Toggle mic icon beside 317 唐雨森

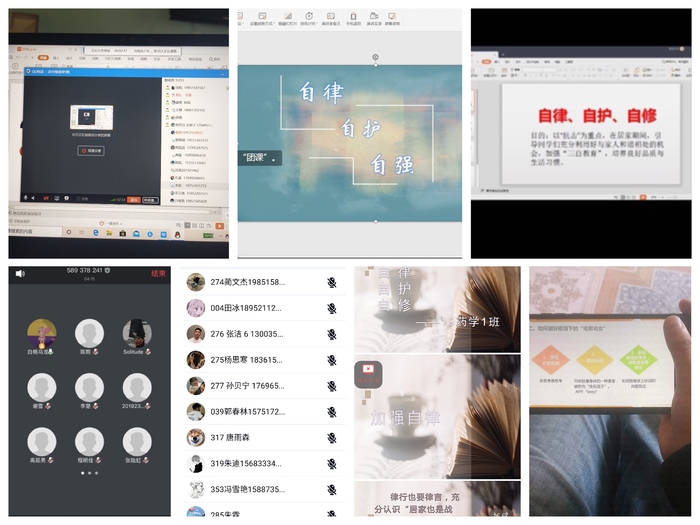(x=331, y=438)
